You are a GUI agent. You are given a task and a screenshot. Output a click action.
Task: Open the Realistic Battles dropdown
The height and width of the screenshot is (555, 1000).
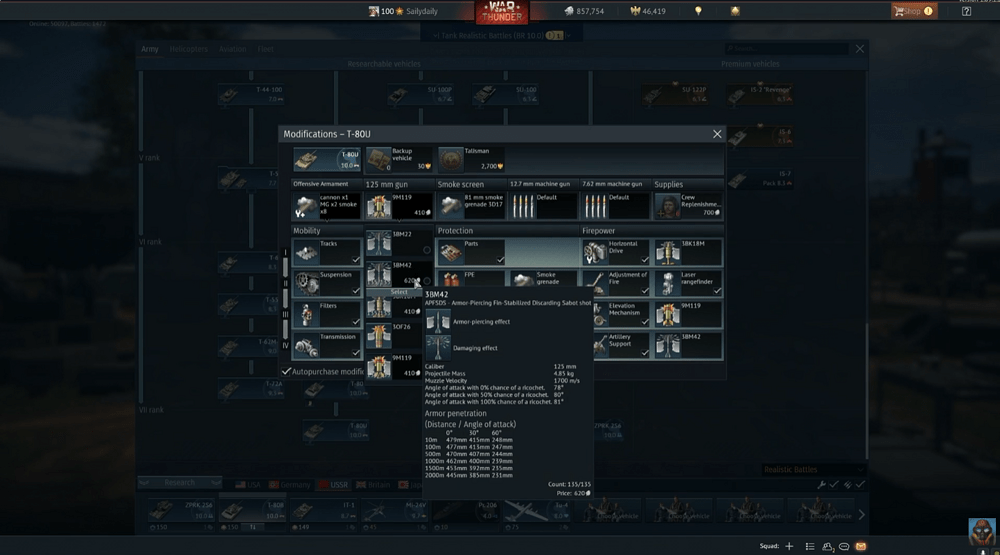click(x=814, y=470)
